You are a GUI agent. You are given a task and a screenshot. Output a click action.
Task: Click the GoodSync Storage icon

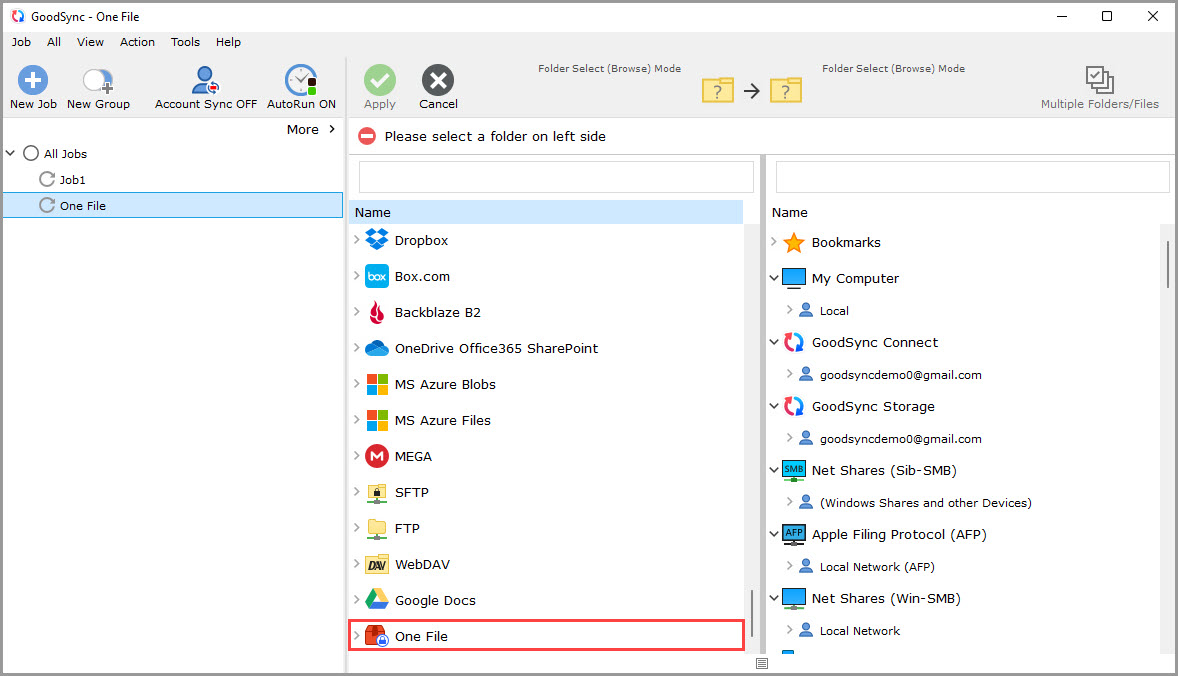click(x=793, y=406)
